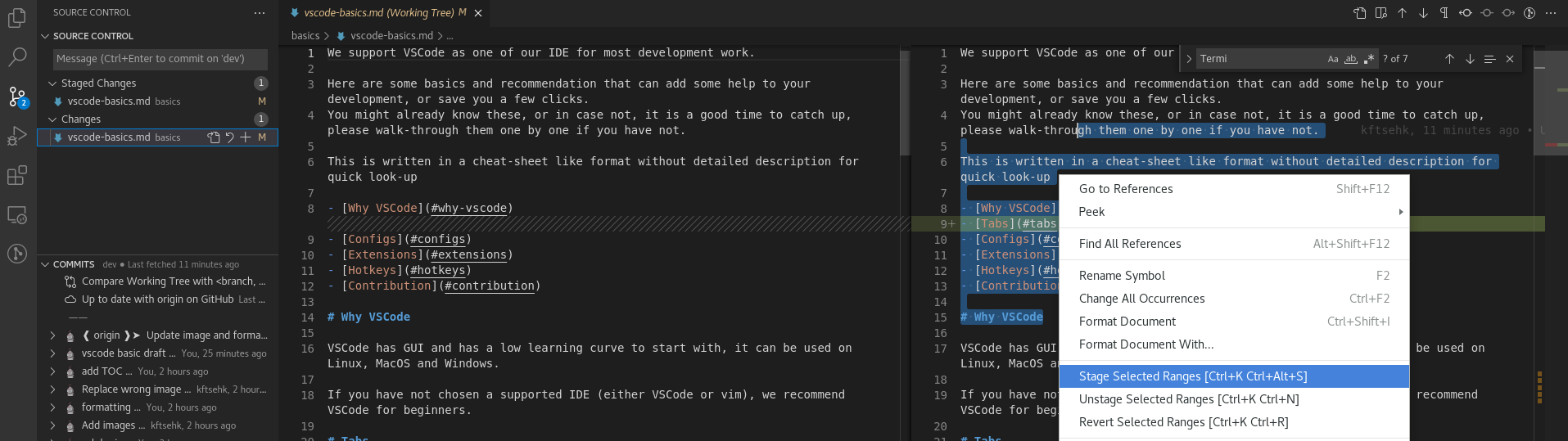The width and height of the screenshot is (1568, 441).
Task: Open the GitLens view in activity bar
Action: click(x=17, y=254)
